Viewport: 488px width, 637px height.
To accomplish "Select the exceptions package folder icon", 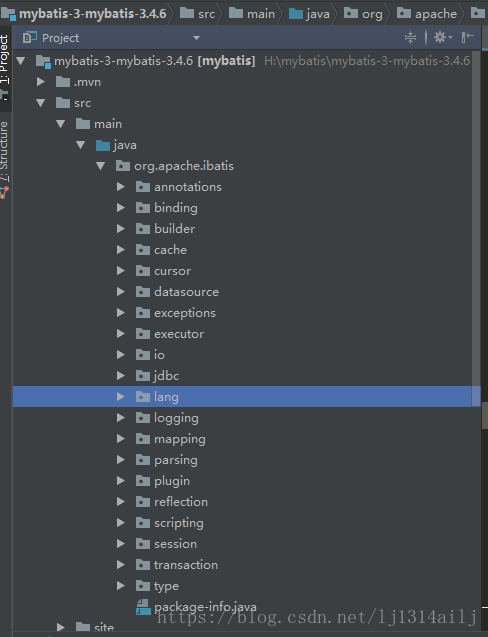I will (143, 313).
